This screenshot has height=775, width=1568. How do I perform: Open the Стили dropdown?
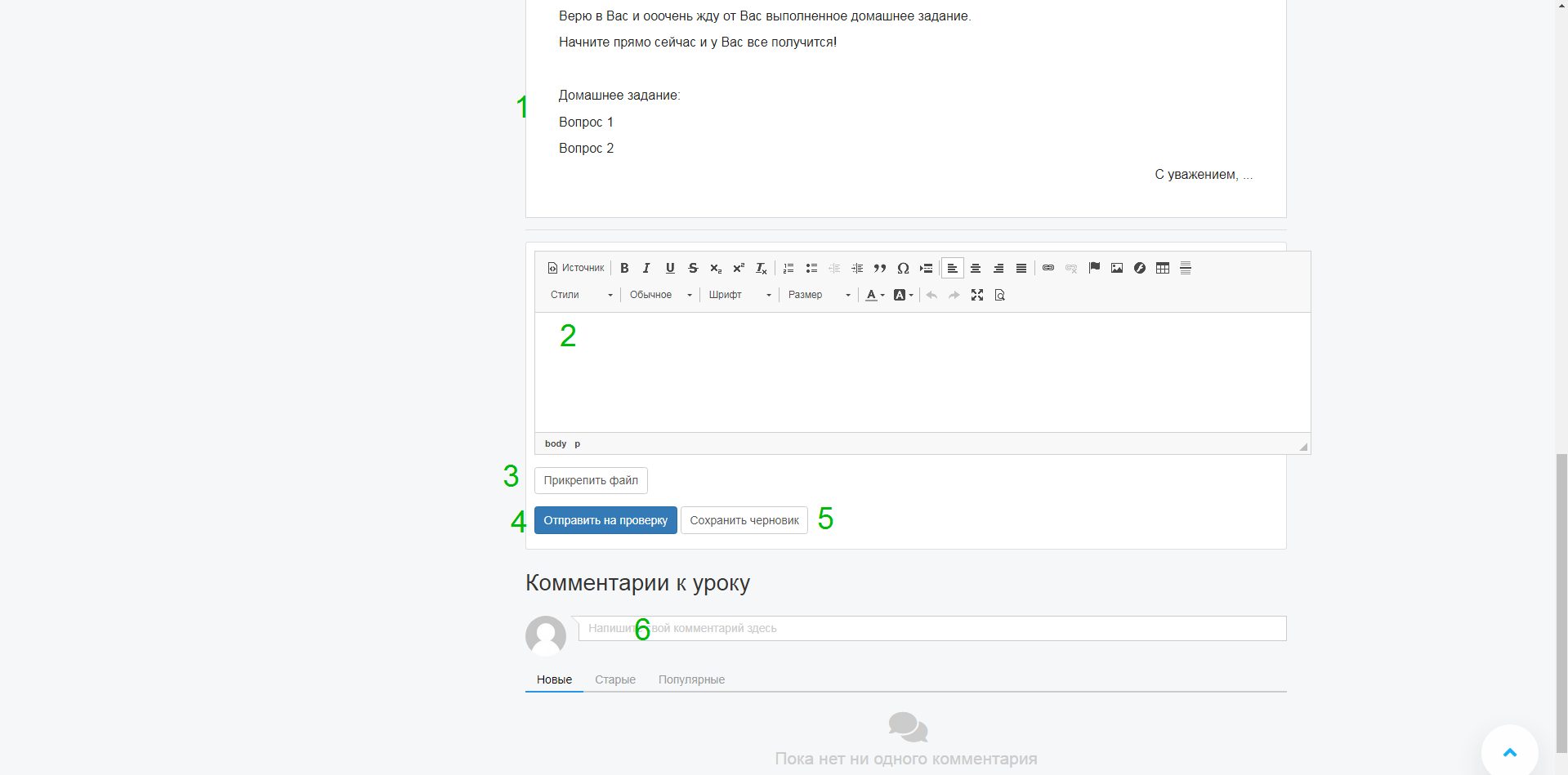581,295
